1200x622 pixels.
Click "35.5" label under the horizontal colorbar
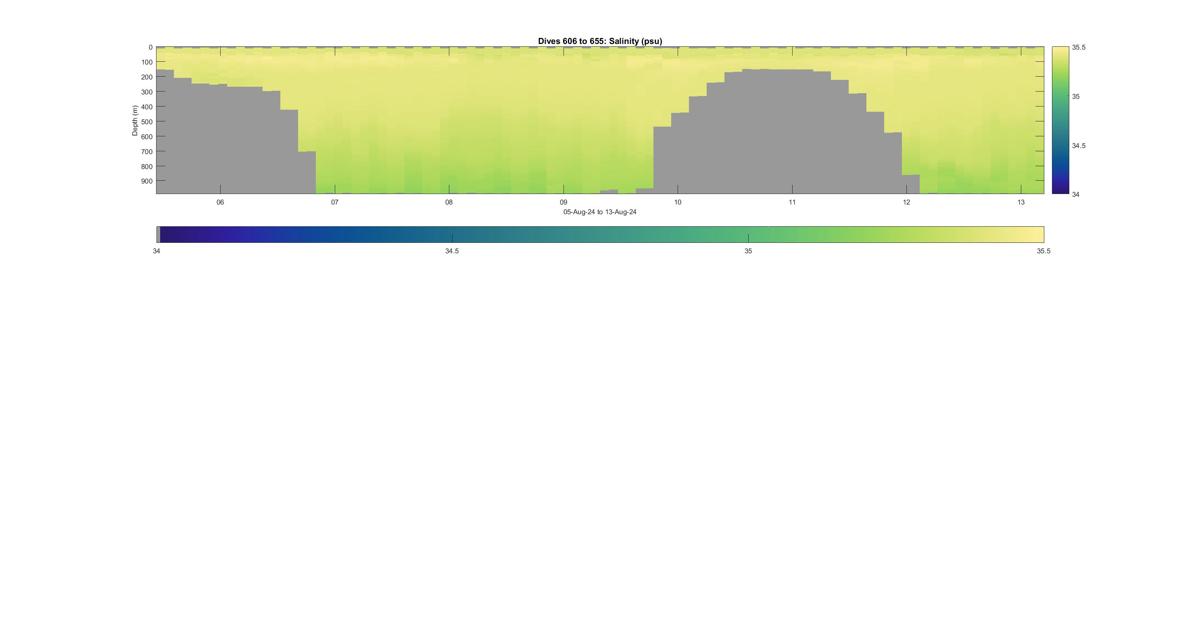point(1043,251)
